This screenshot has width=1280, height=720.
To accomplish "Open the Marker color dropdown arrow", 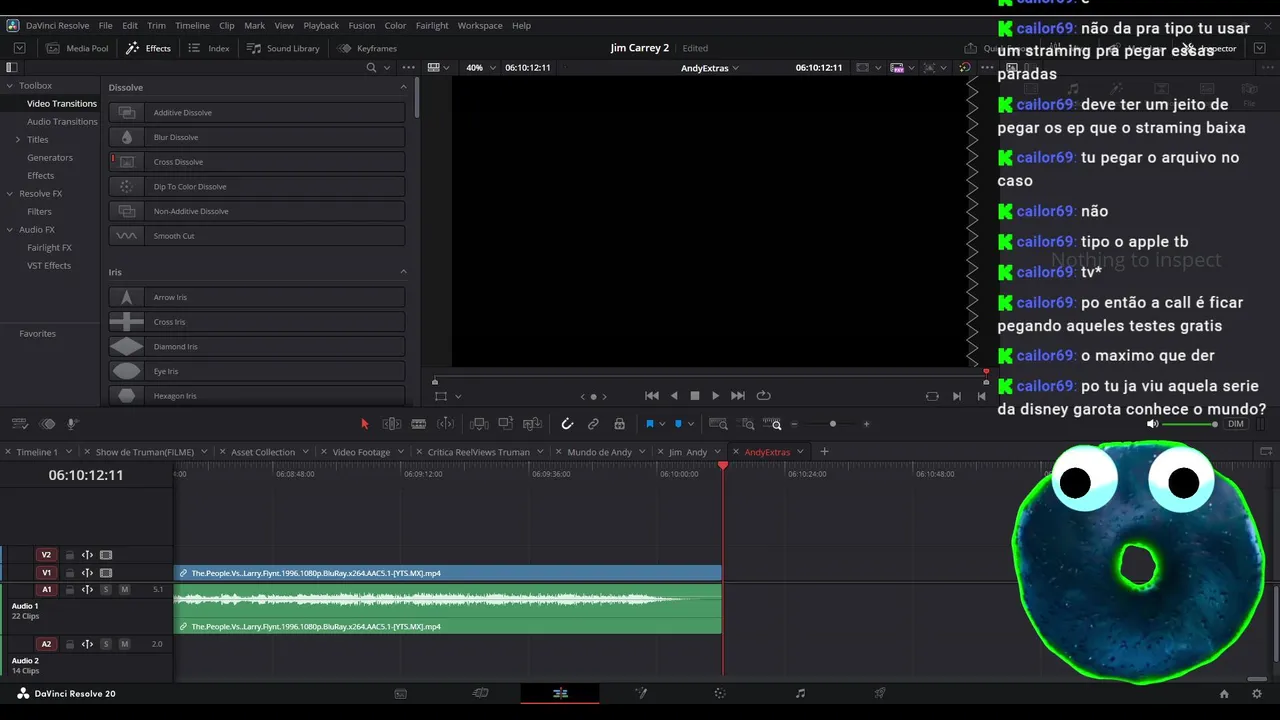I will point(691,424).
